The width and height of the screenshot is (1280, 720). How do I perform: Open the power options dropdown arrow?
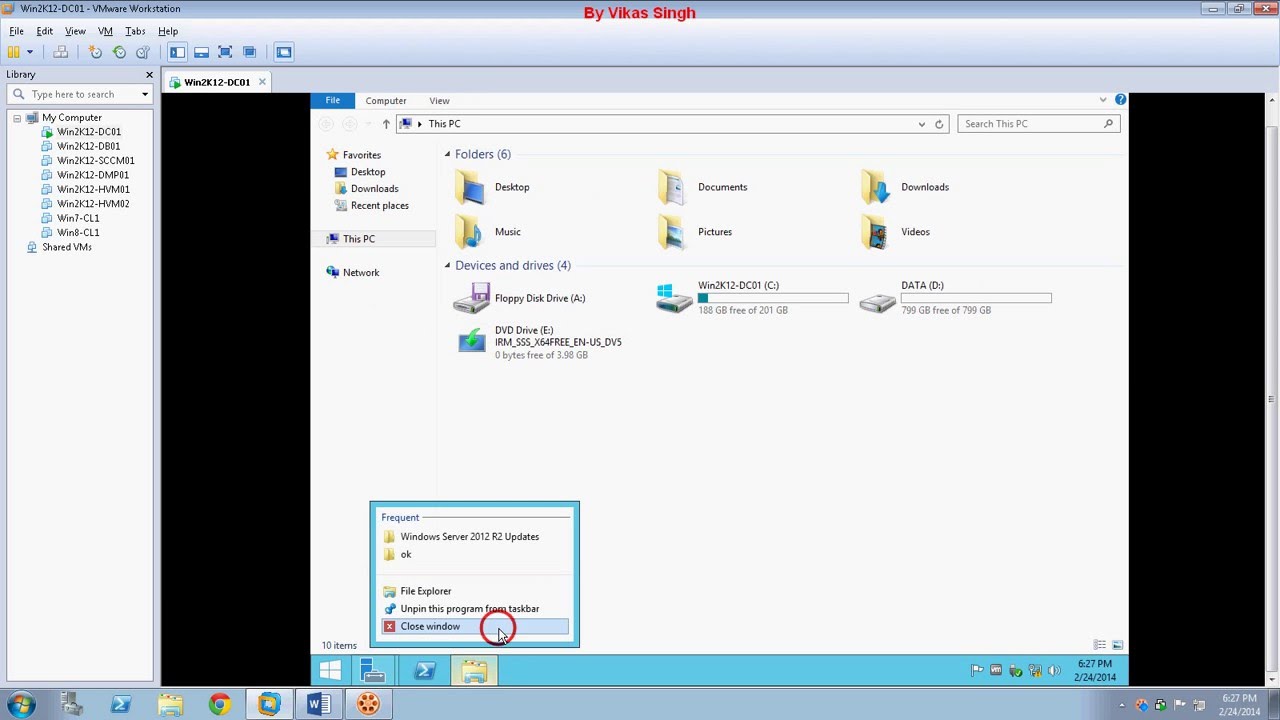point(30,52)
